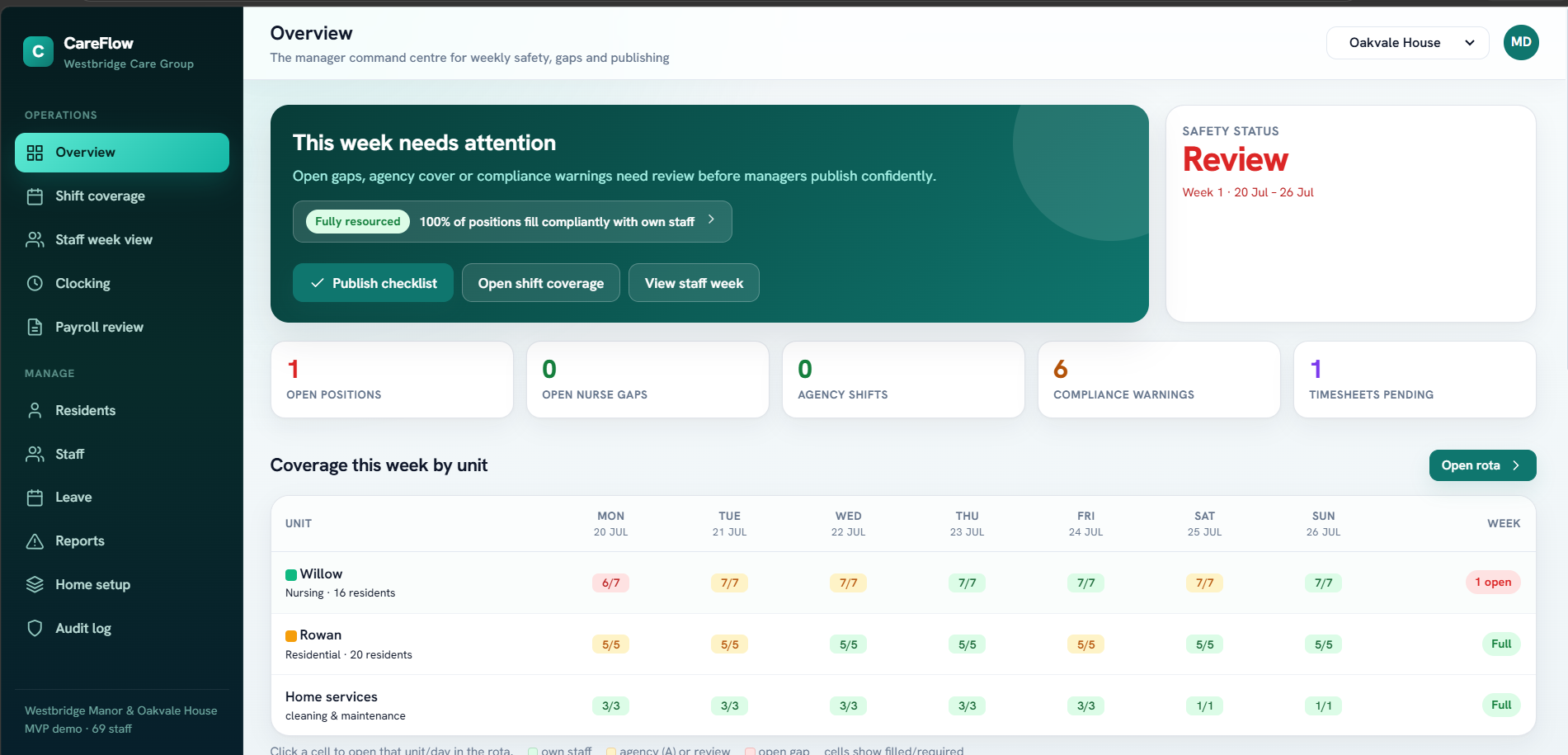Image resolution: width=1568 pixels, height=755 pixels.
Task: Click View staff week button
Action: click(x=694, y=283)
